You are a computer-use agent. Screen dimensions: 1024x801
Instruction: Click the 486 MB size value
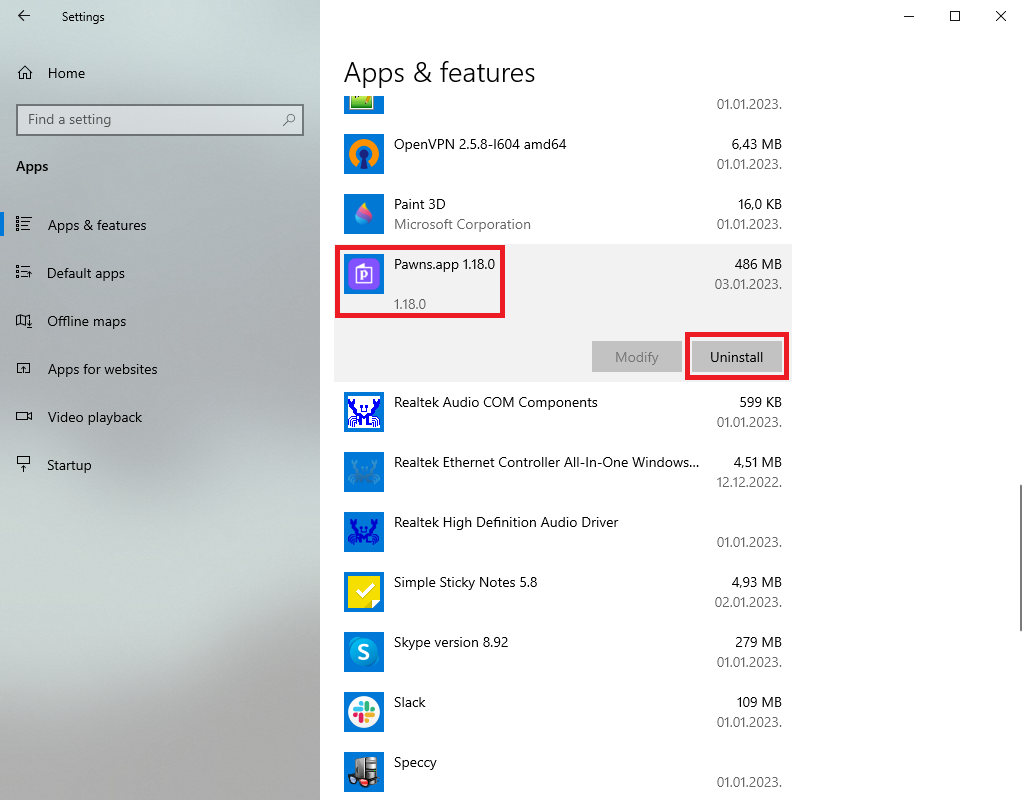click(758, 264)
